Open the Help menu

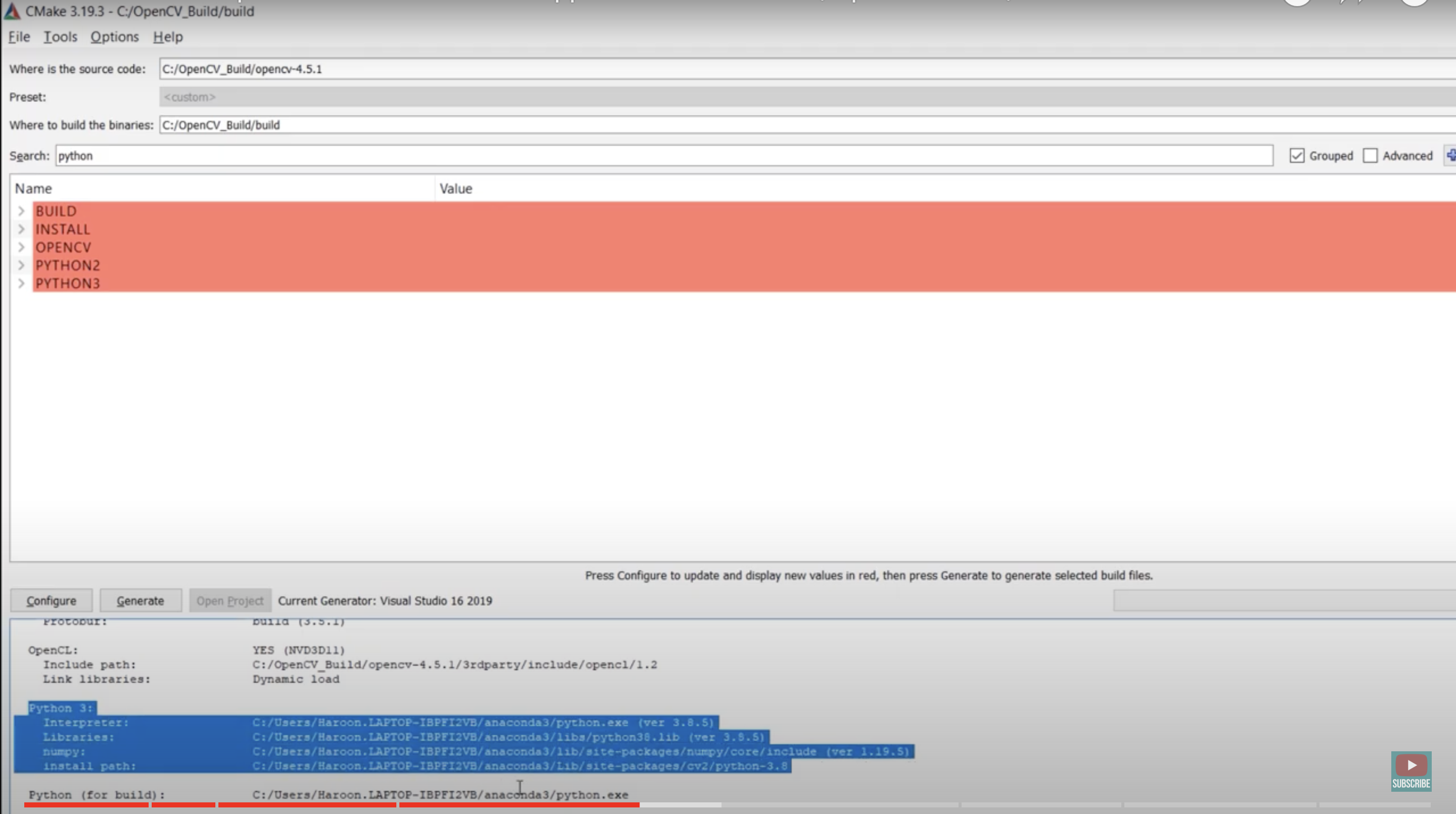pyautogui.click(x=168, y=37)
